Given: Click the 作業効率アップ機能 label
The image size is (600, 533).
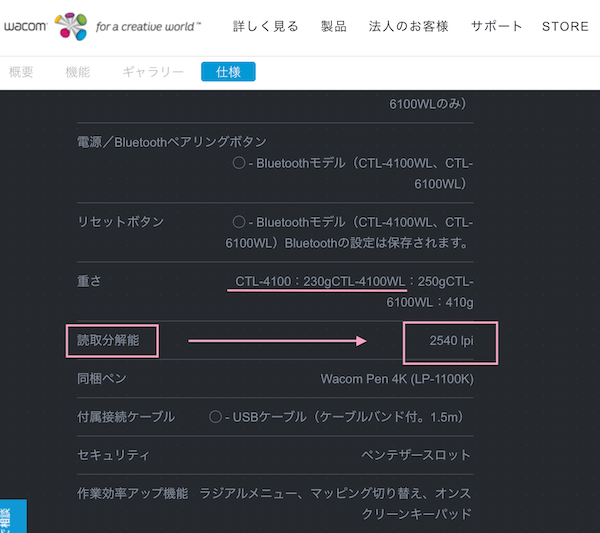Looking at the screenshot, I should (x=132, y=494).
